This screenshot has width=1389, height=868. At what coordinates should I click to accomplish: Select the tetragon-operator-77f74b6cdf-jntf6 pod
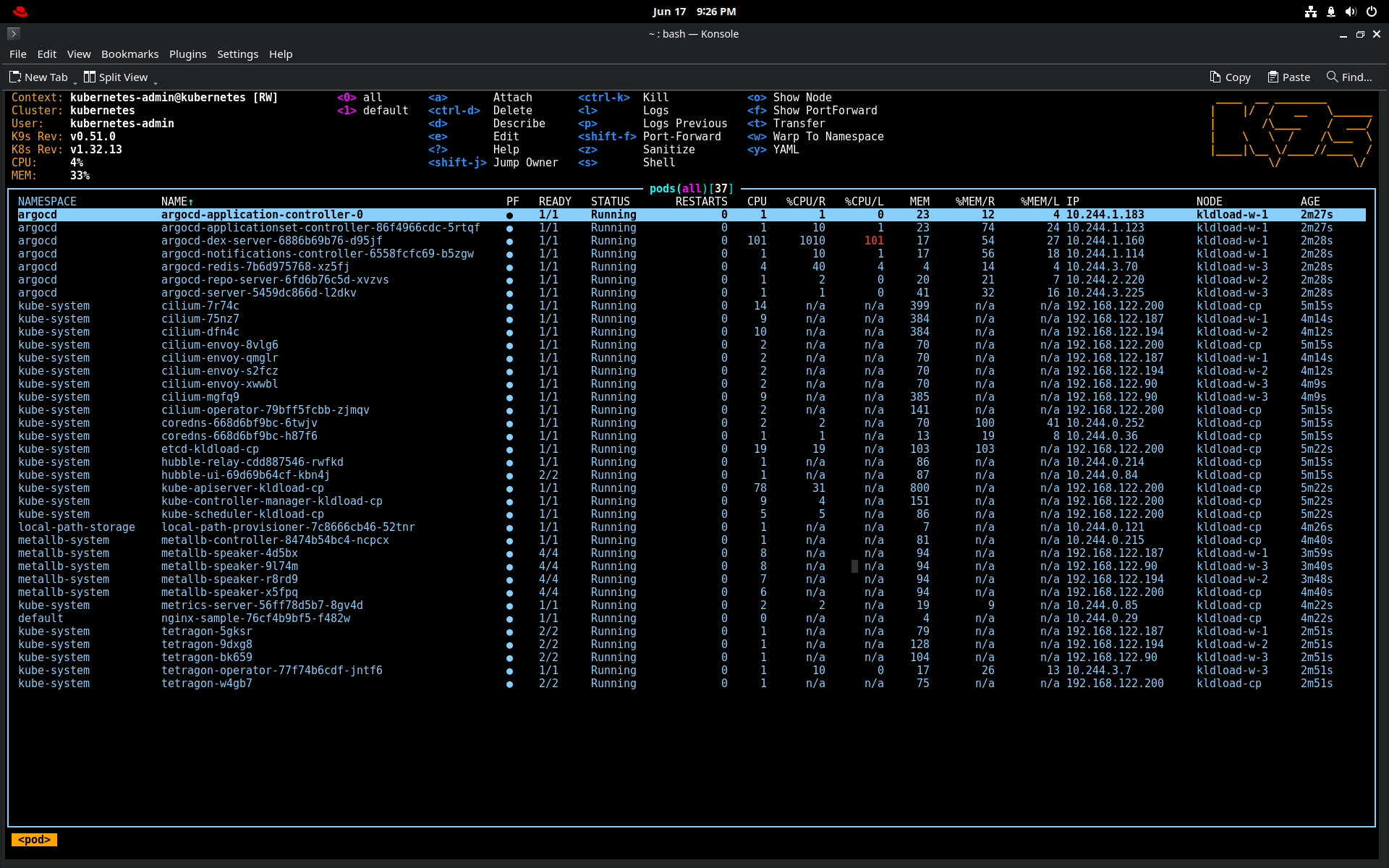pos(271,671)
